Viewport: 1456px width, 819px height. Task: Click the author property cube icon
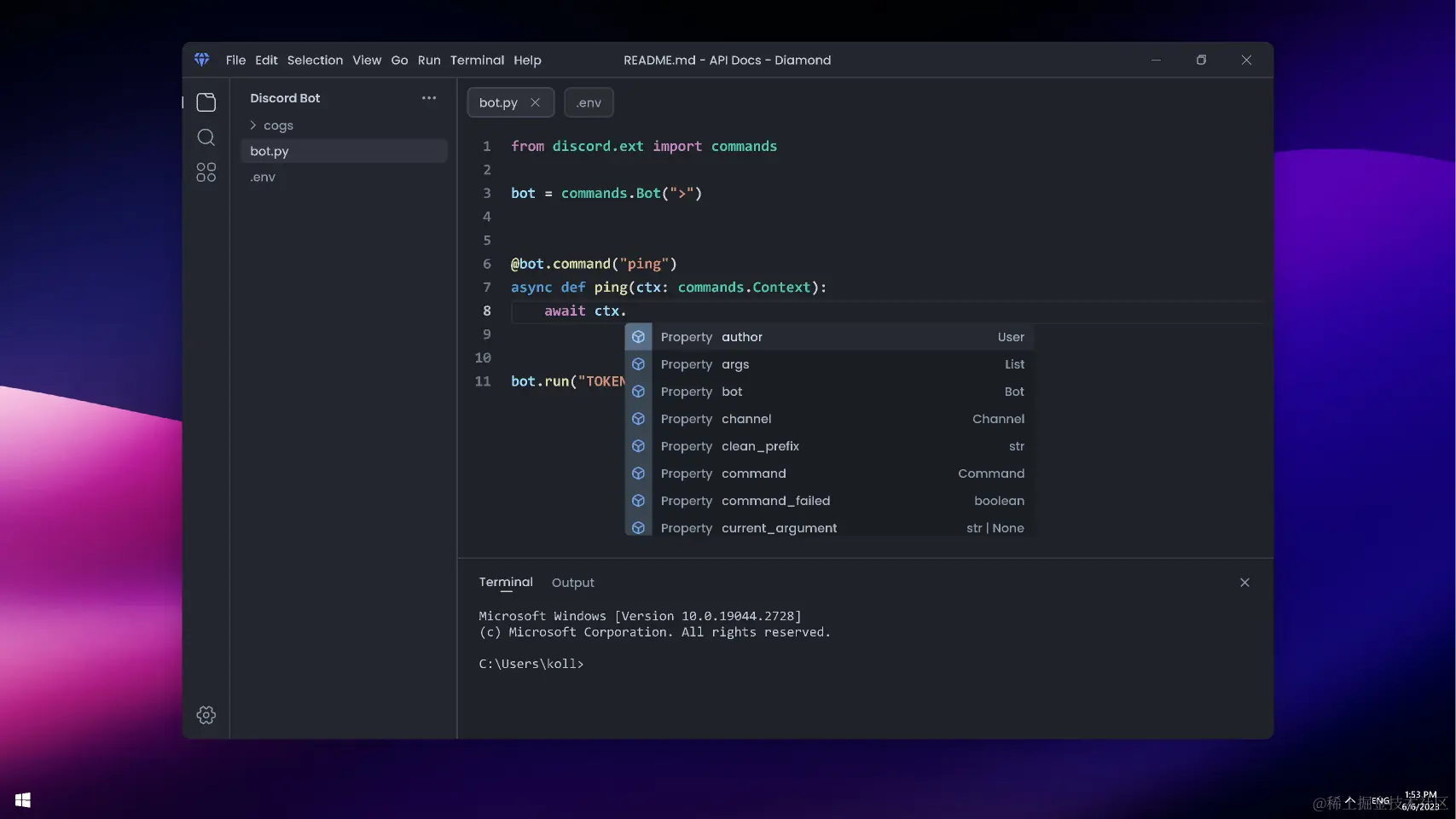click(x=638, y=337)
